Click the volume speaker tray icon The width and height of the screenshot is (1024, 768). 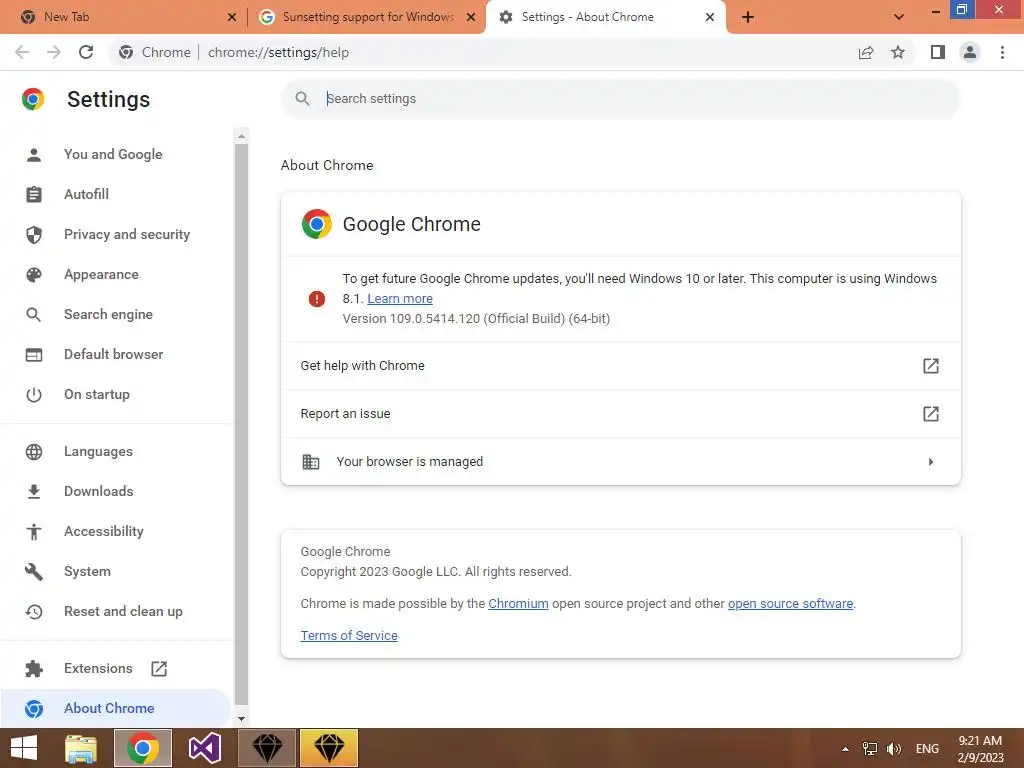point(893,749)
